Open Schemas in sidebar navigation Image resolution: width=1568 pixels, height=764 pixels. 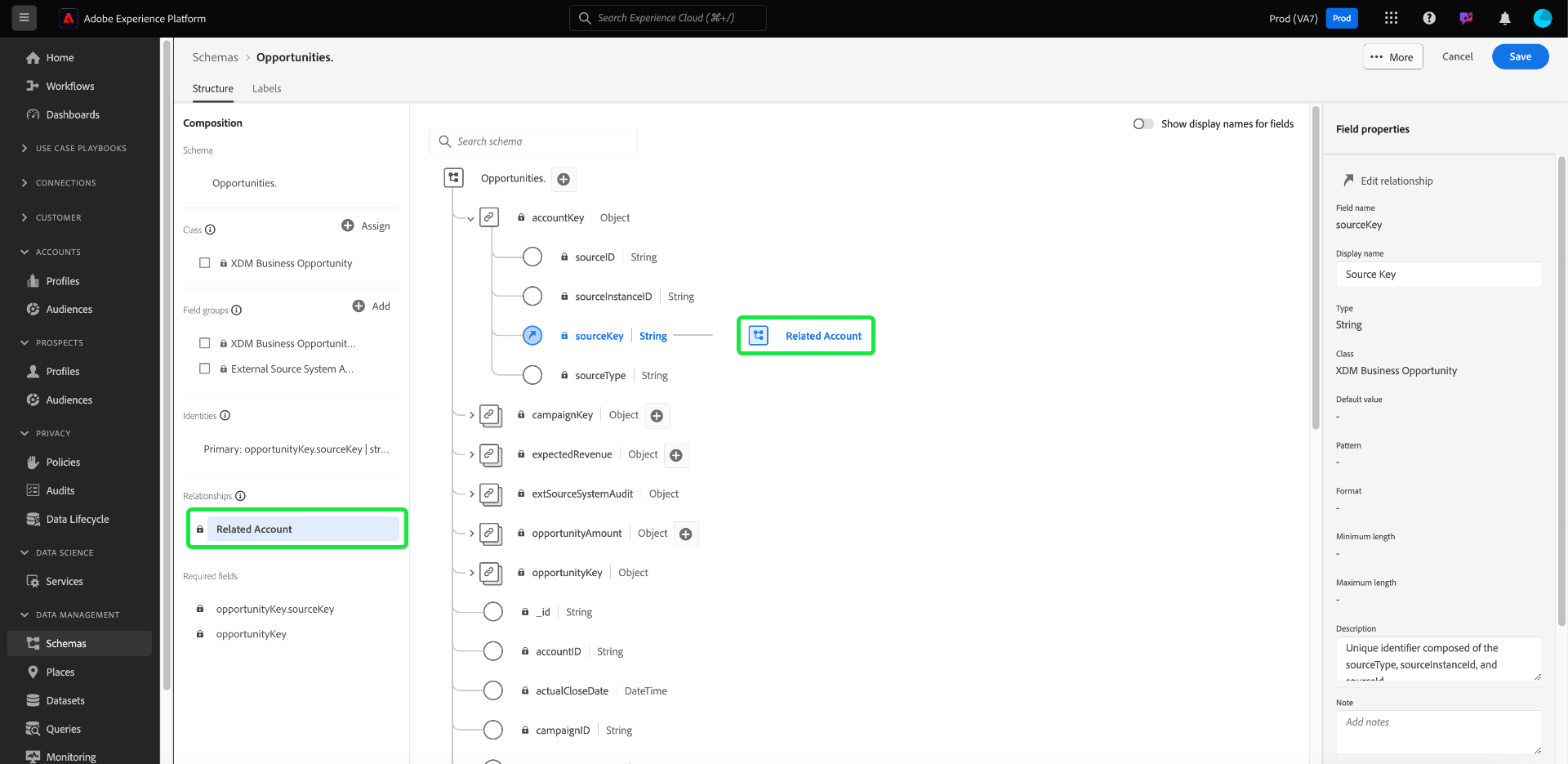(80, 644)
